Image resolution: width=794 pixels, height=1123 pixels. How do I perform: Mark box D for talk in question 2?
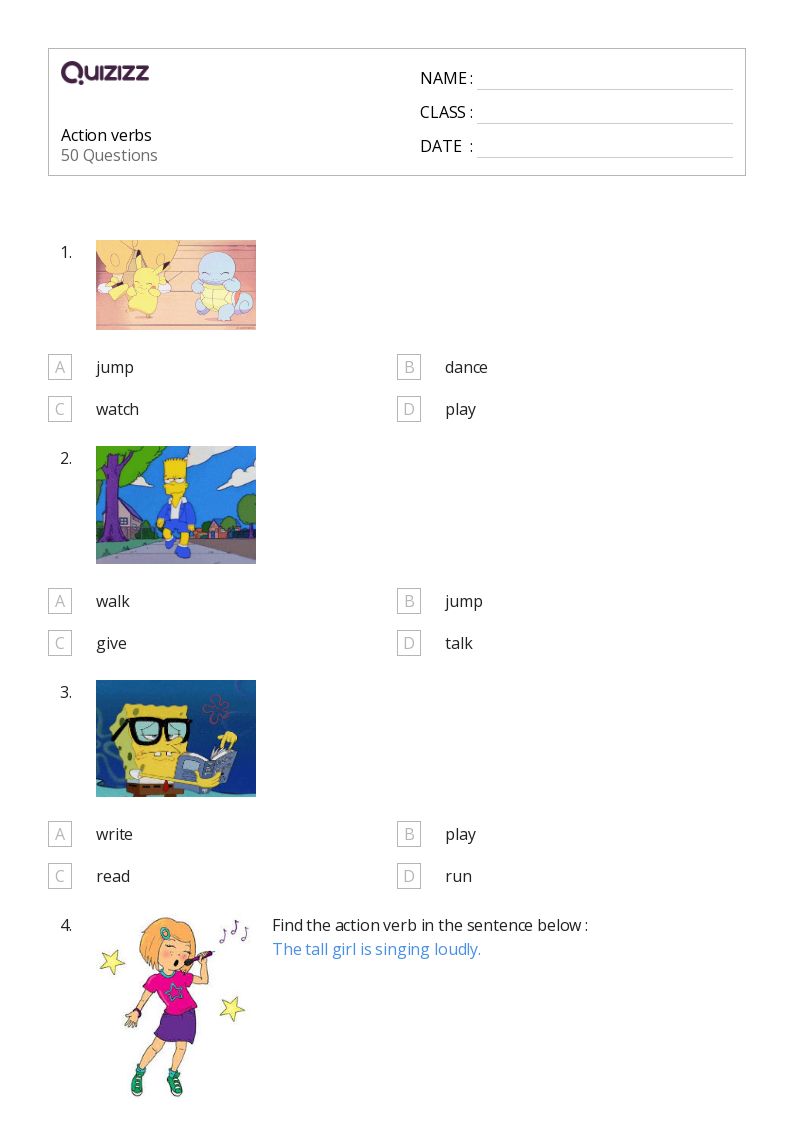coord(409,643)
